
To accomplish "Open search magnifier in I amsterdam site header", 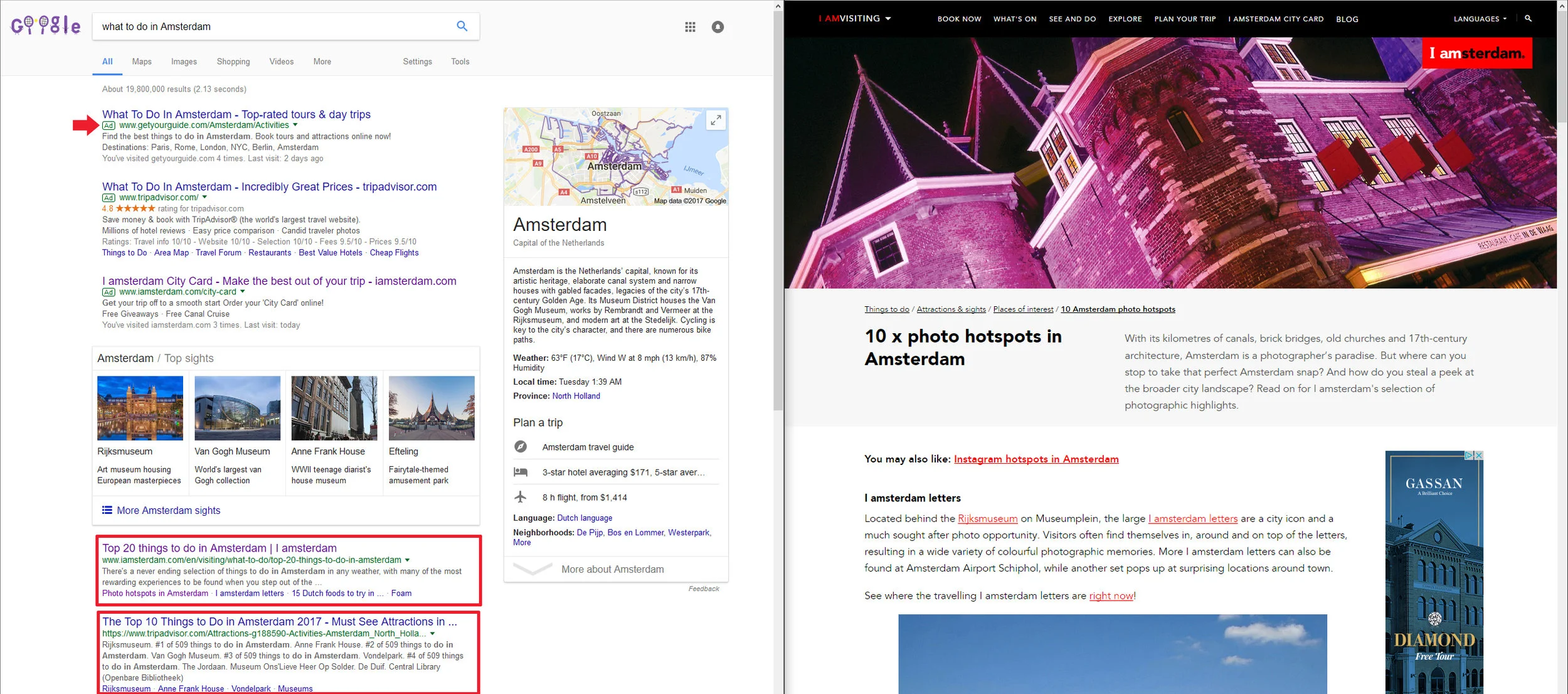I will (x=1528, y=19).
